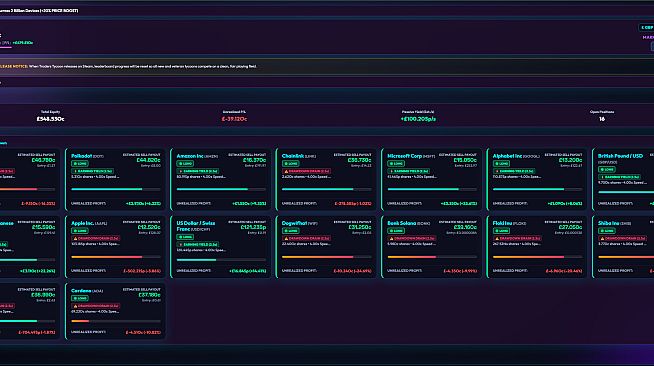654x366 pixels.
Task: Click the Passive Yield value +£100.205p/s
Action: pos(418,119)
